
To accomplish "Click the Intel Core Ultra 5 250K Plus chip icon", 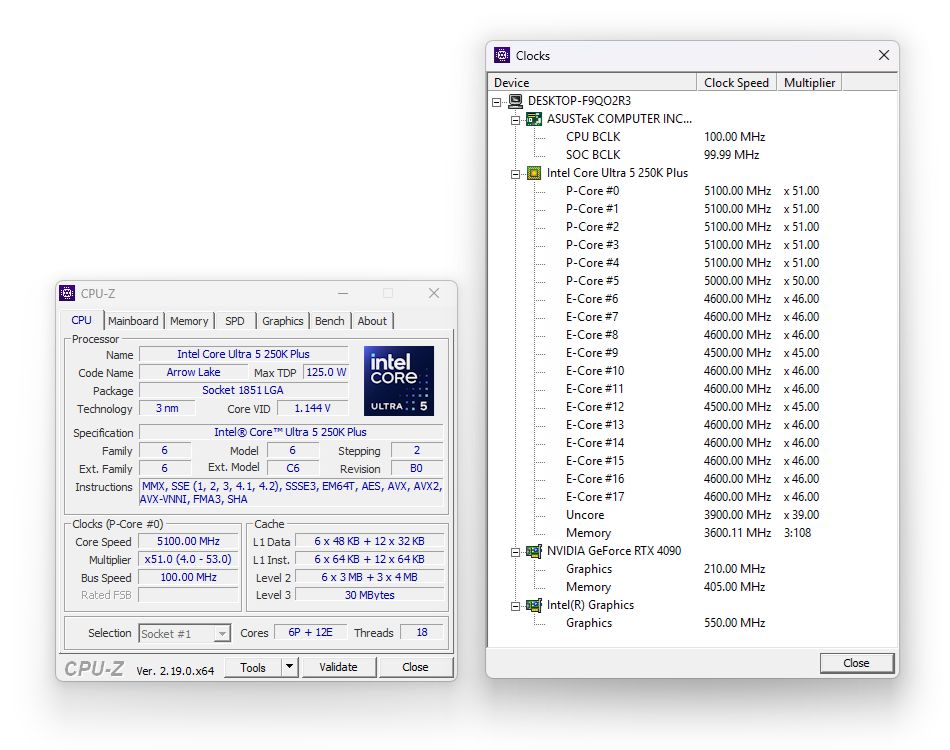I will 534,173.
